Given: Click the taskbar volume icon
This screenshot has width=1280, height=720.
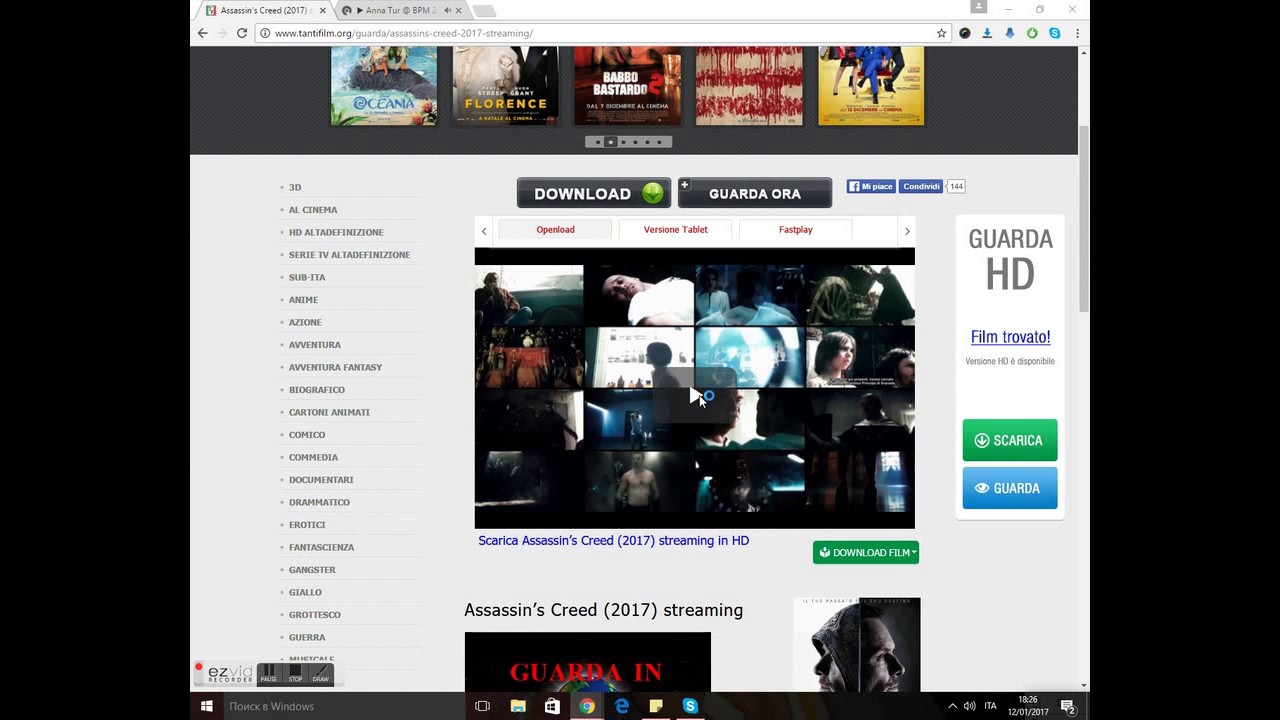Looking at the screenshot, I should pyautogui.click(x=969, y=706).
